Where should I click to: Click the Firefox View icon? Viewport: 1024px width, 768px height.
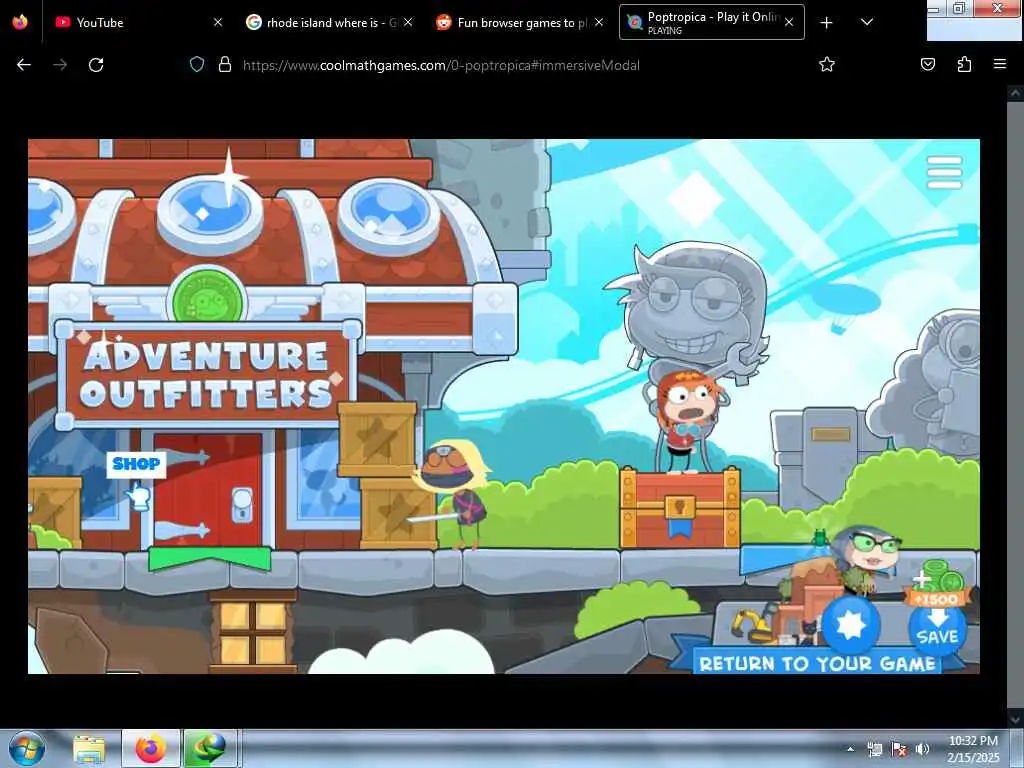click(20, 22)
